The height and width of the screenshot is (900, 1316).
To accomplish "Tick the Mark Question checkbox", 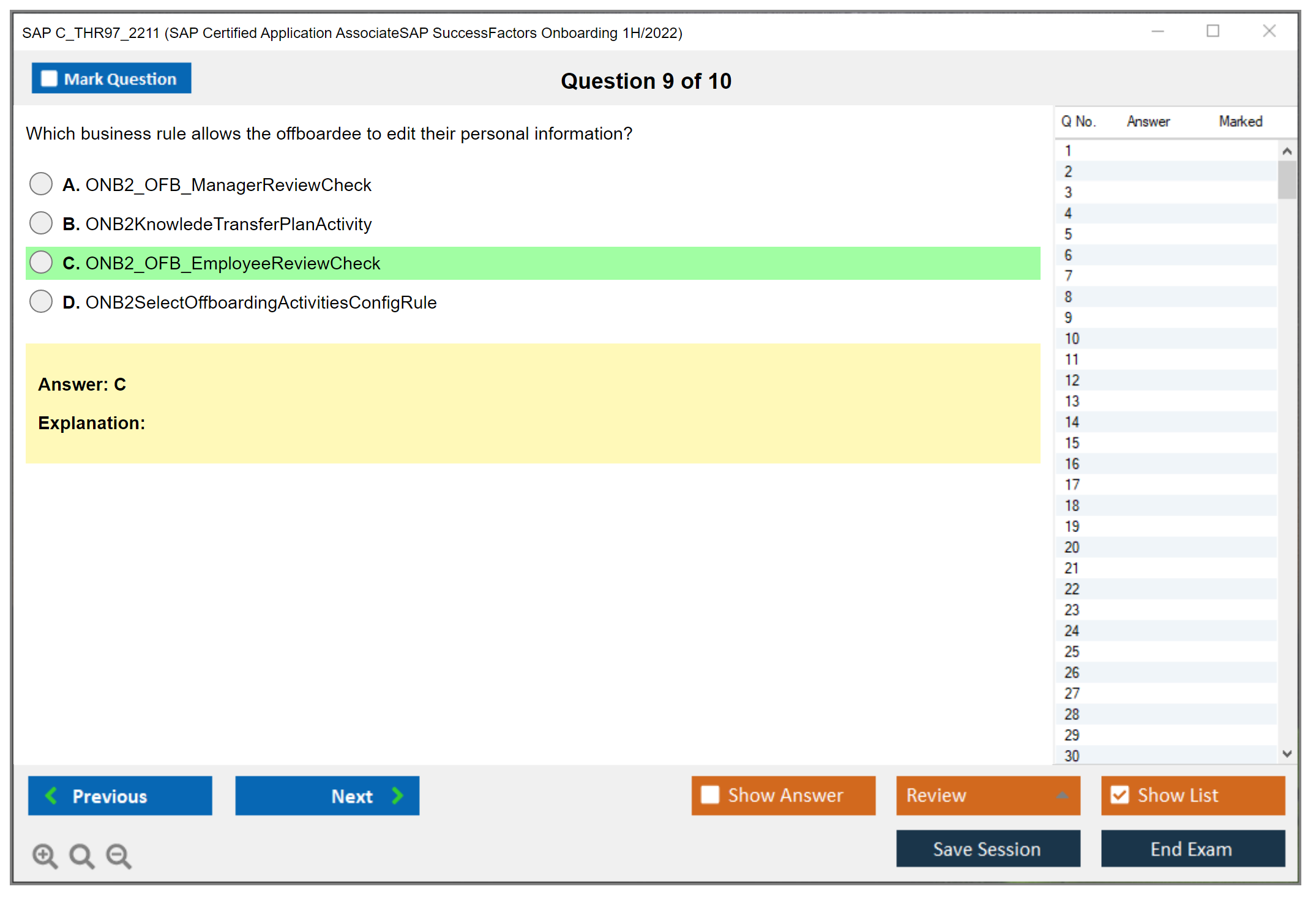I will (x=49, y=78).
